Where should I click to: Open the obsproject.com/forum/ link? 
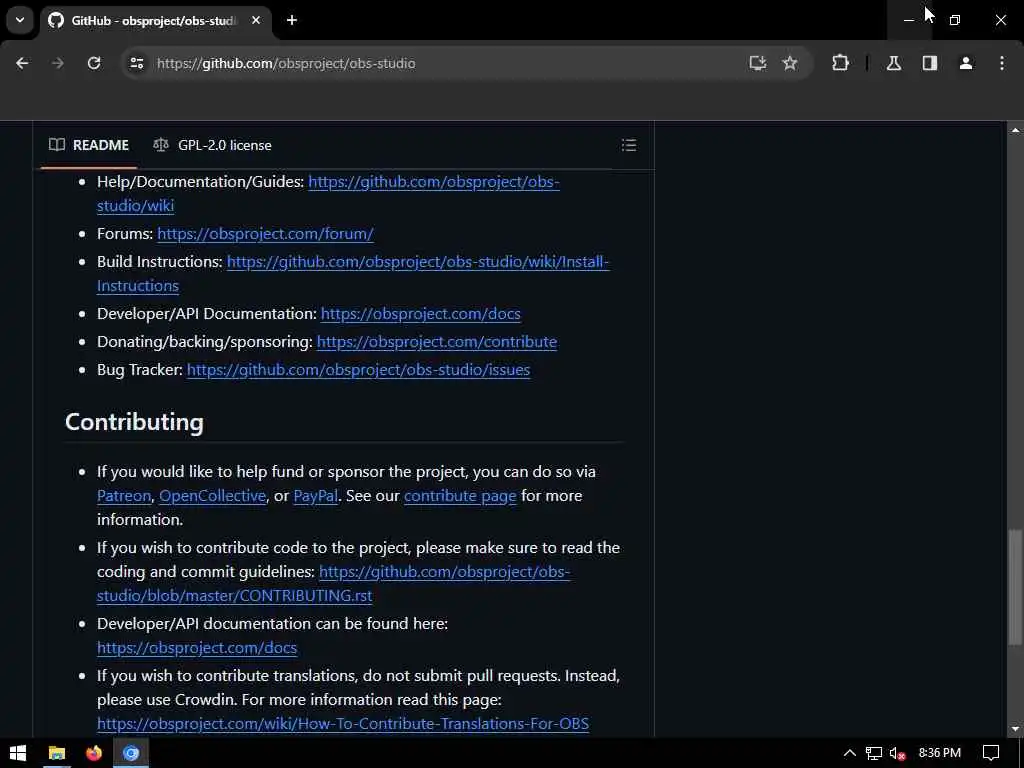click(x=265, y=233)
